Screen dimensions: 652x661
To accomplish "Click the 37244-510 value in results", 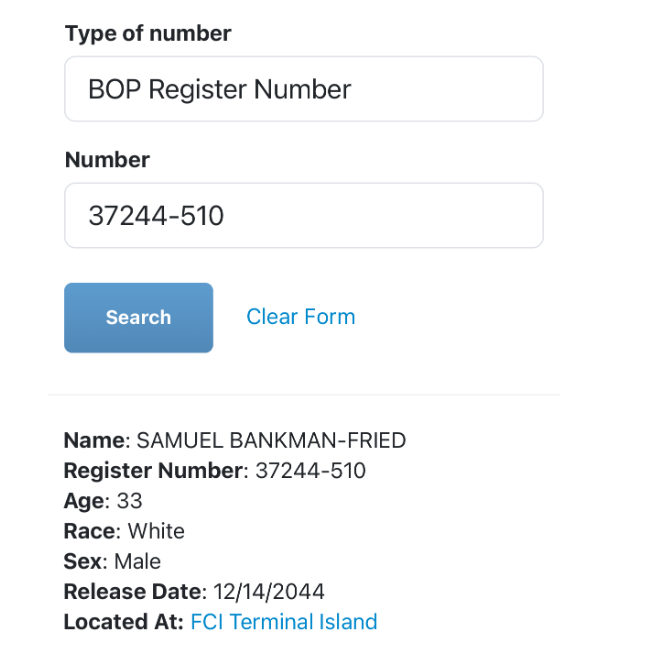I will [x=311, y=470].
